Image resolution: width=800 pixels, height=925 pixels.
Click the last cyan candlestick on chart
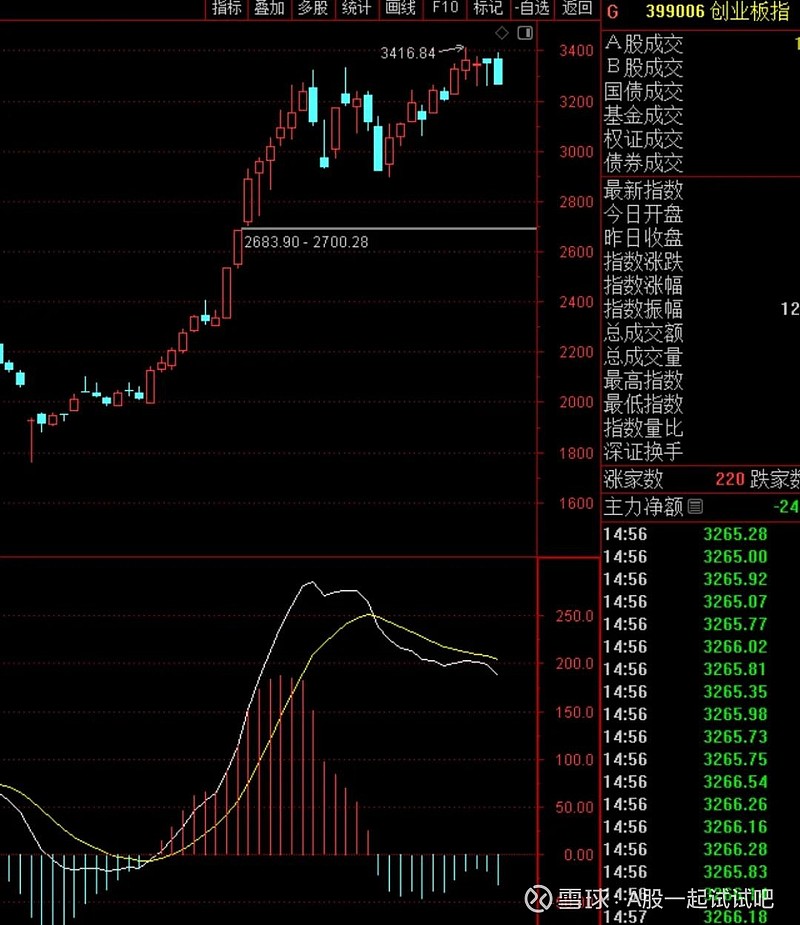[x=499, y=71]
